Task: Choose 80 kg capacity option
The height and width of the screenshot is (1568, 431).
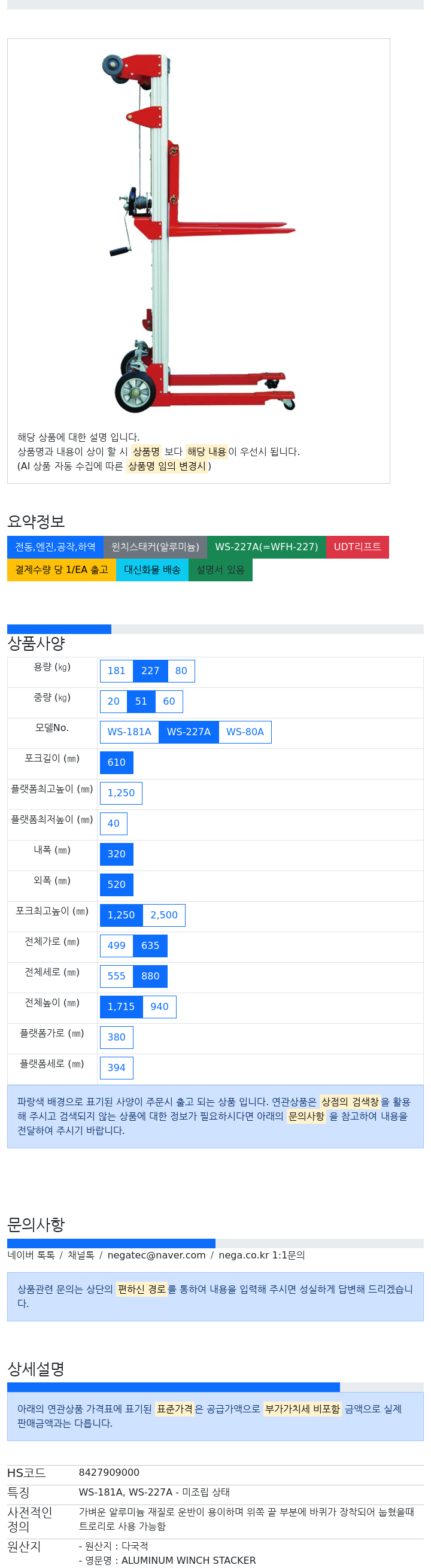Action: (x=181, y=671)
